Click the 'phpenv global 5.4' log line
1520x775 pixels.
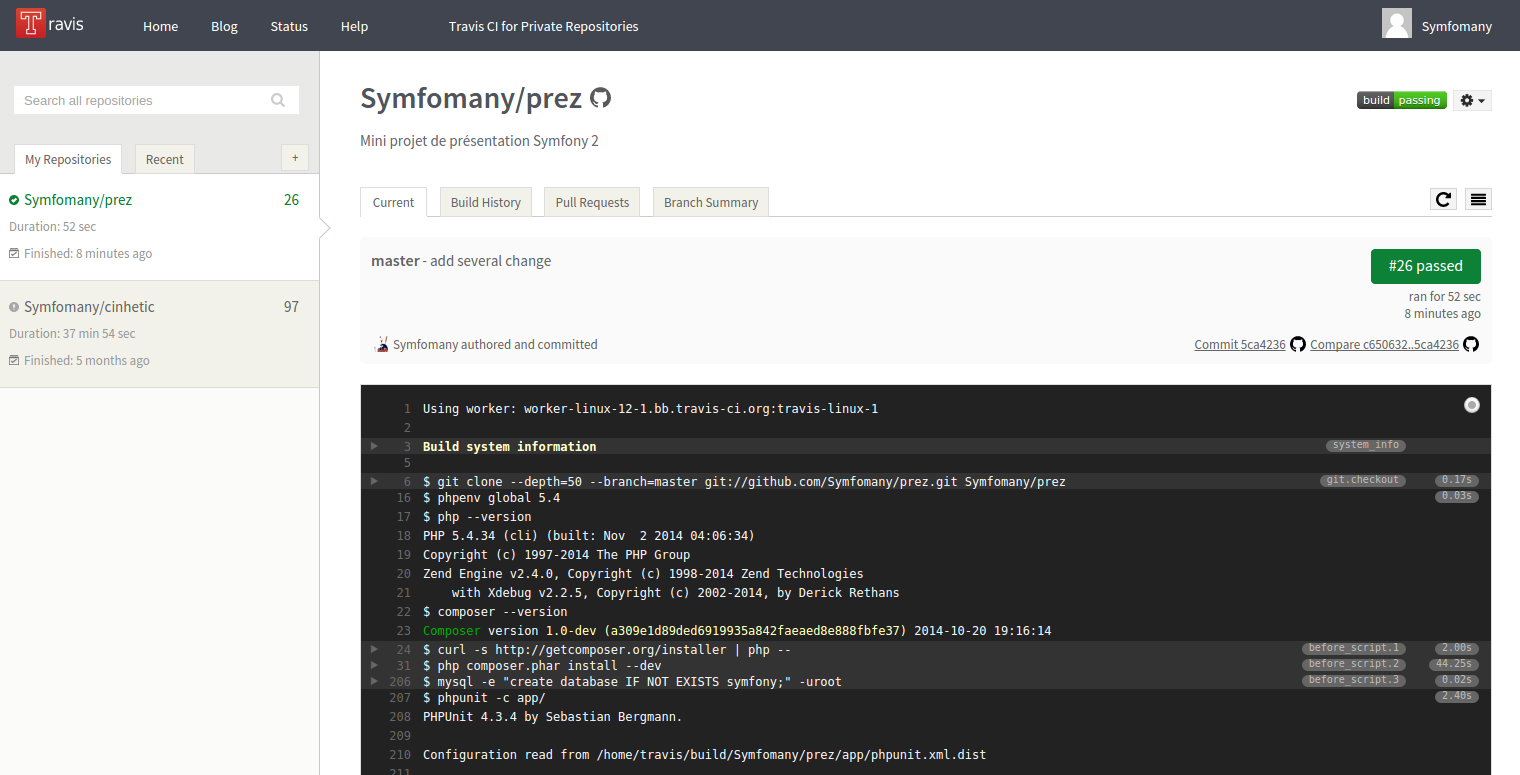[x=491, y=498]
